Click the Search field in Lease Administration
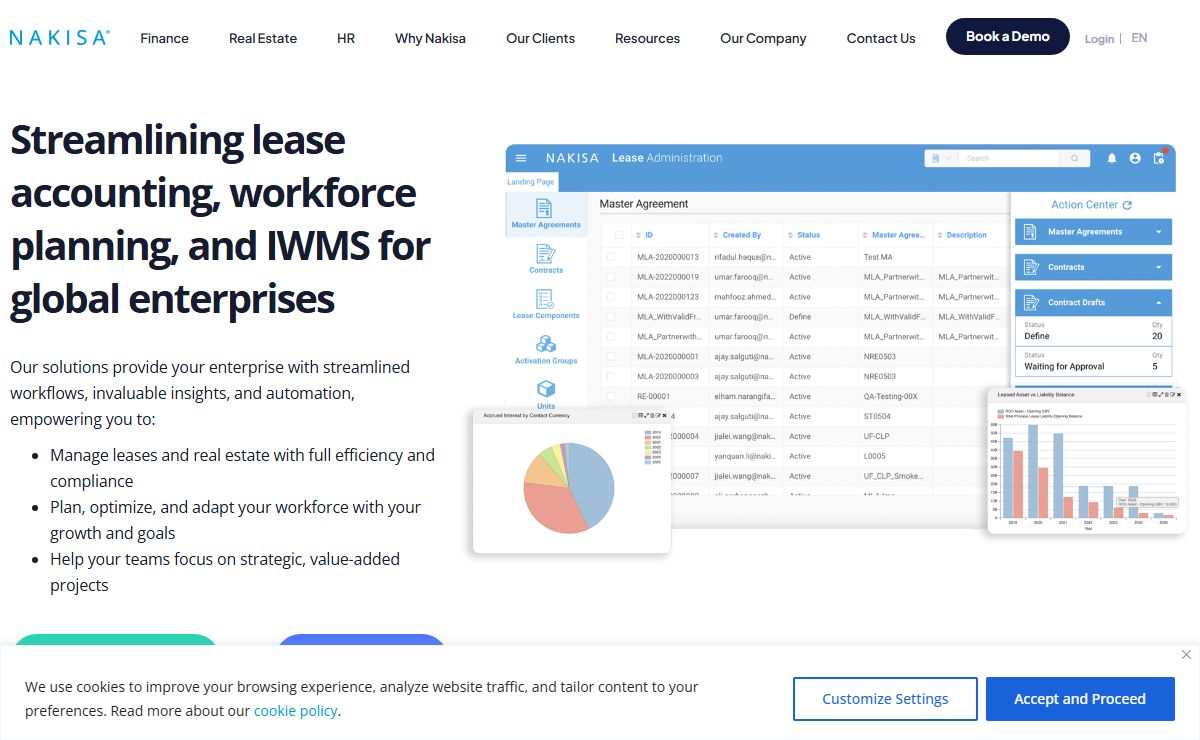The width and height of the screenshot is (1200, 740). tap(1010, 158)
